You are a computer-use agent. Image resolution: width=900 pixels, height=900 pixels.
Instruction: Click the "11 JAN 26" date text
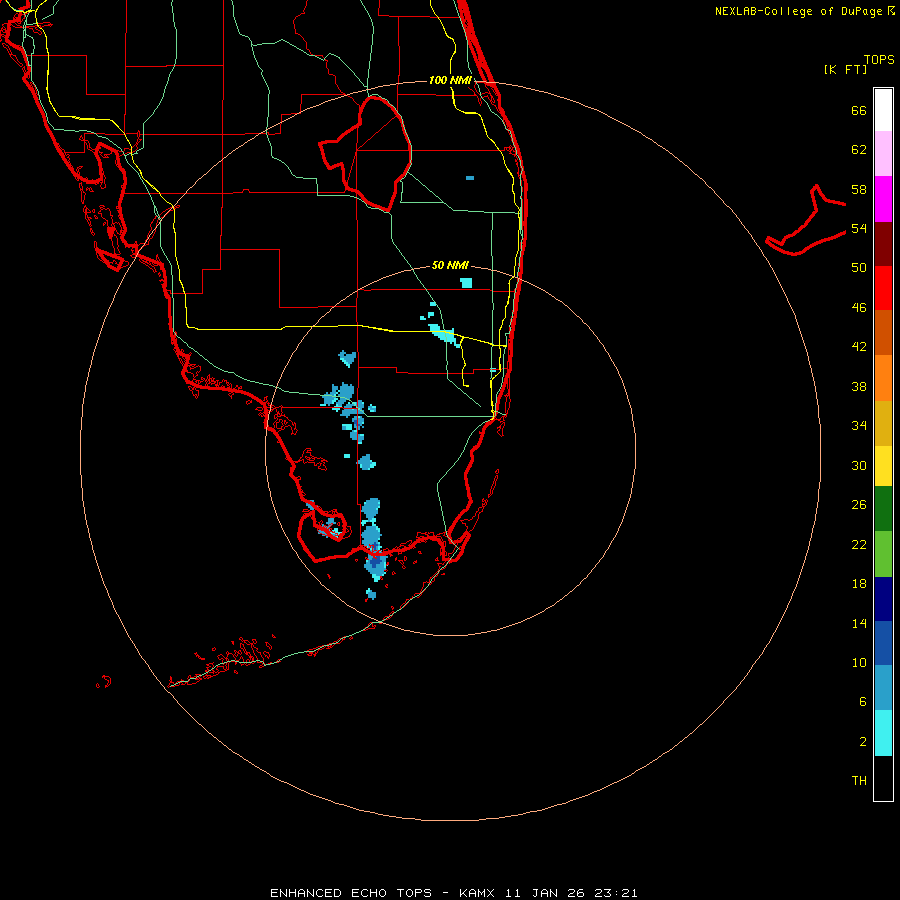pyautogui.click(x=545, y=893)
